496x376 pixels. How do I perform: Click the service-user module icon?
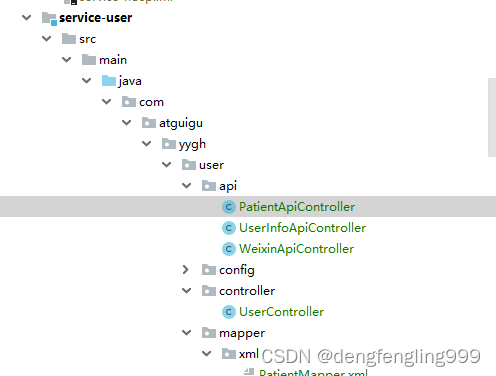[49, 18]
